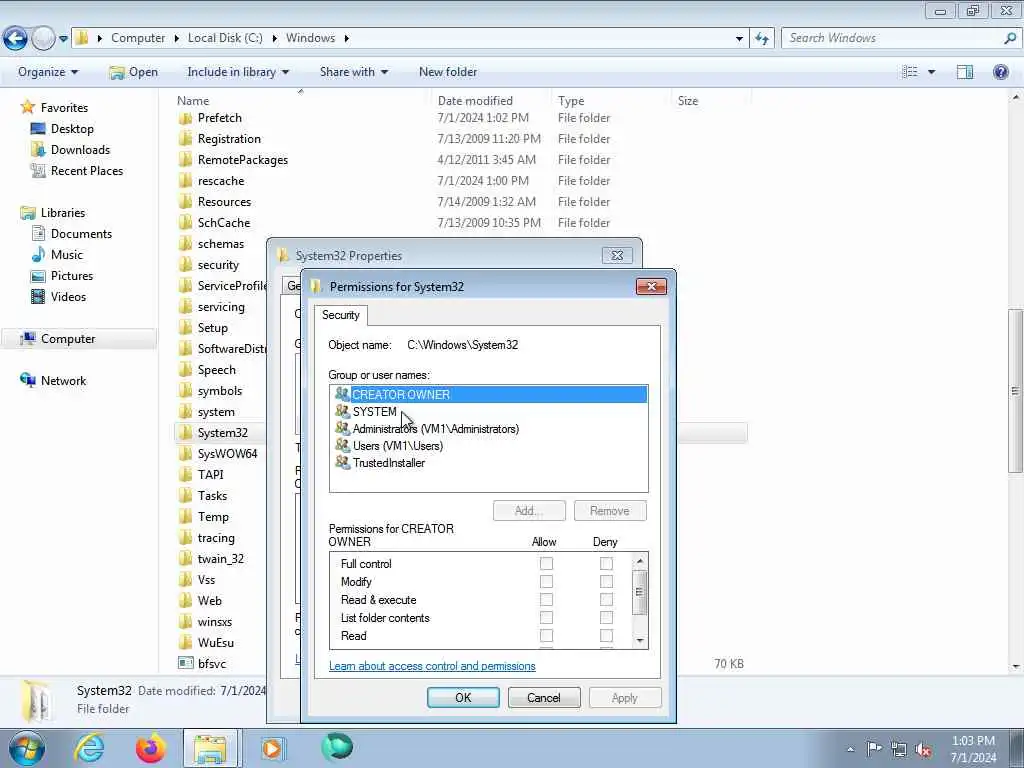Select SYSTEM user icon in permissions list

[x=342, y=411]
